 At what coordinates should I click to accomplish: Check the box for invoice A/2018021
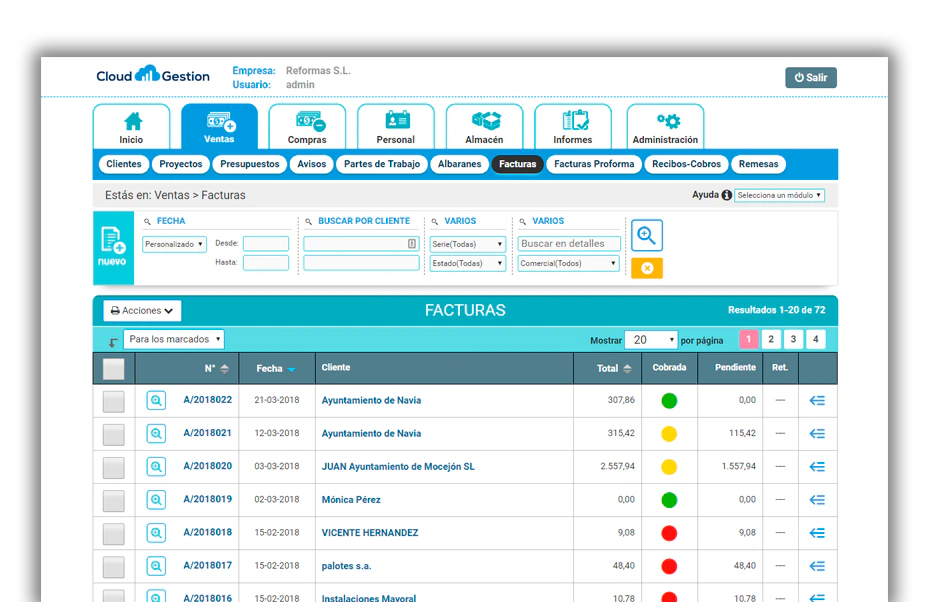pos(113,435)
